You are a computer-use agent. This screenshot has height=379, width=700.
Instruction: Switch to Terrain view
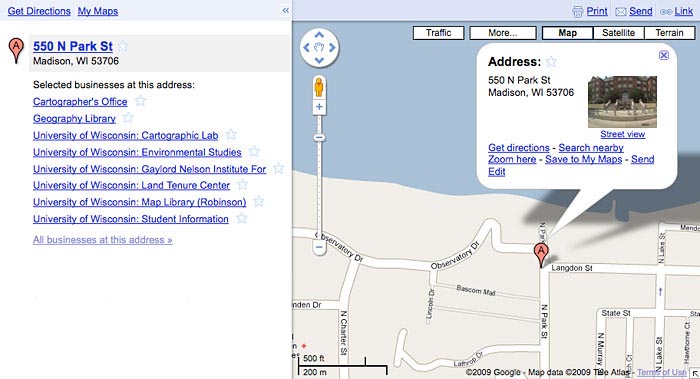669,33
